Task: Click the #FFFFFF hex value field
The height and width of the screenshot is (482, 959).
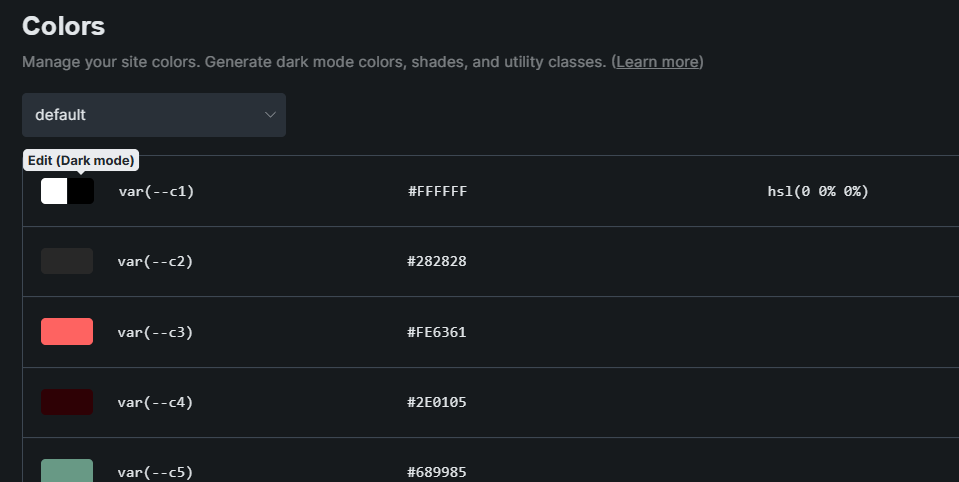Action: [x=437, y=191]
